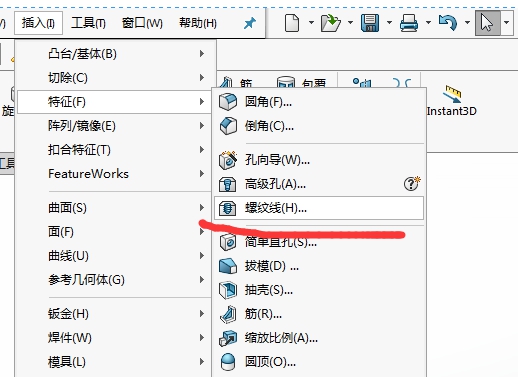
Task: Select 参考几何体(G) menu entry
Action: 114,280
